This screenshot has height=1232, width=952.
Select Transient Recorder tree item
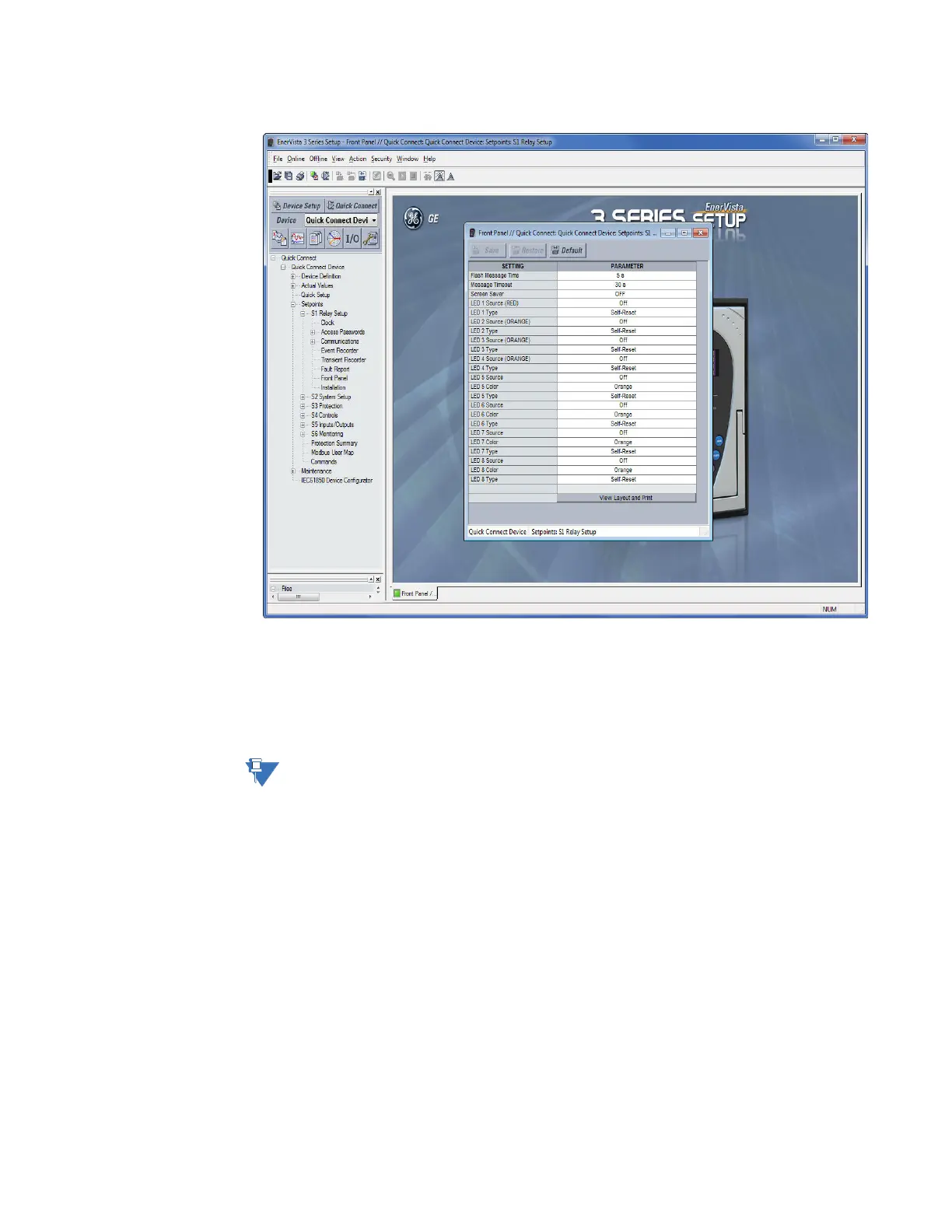(x=343, y=360)
